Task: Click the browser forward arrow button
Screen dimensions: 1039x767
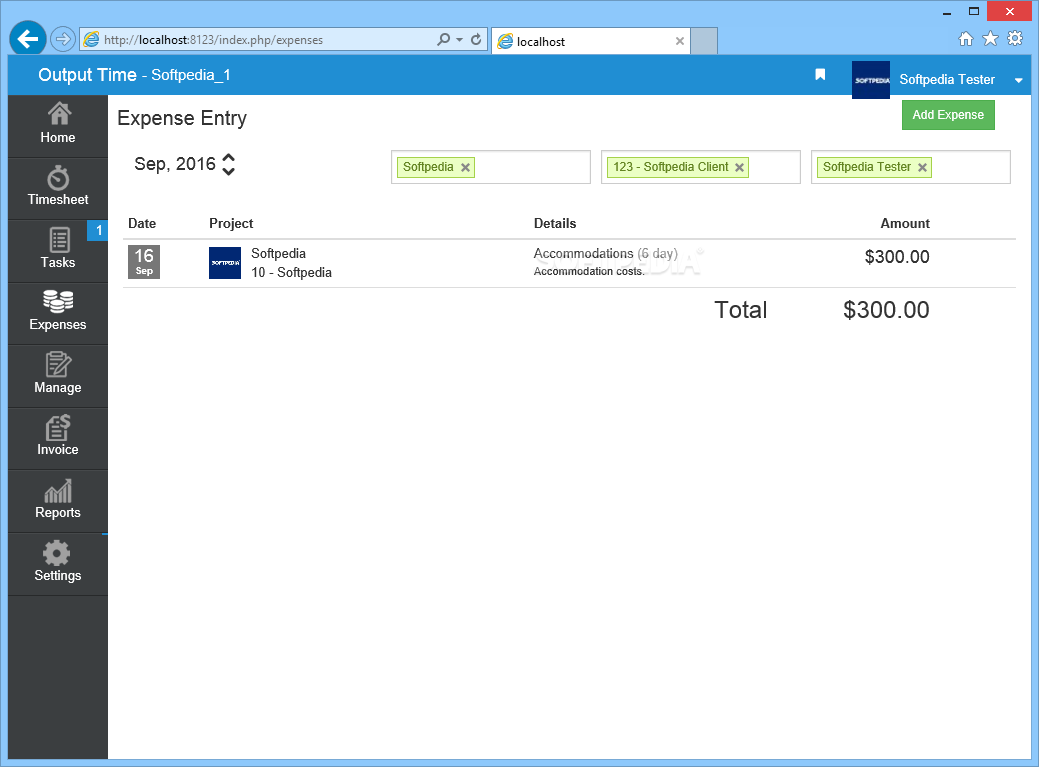Action: point(62,39)
